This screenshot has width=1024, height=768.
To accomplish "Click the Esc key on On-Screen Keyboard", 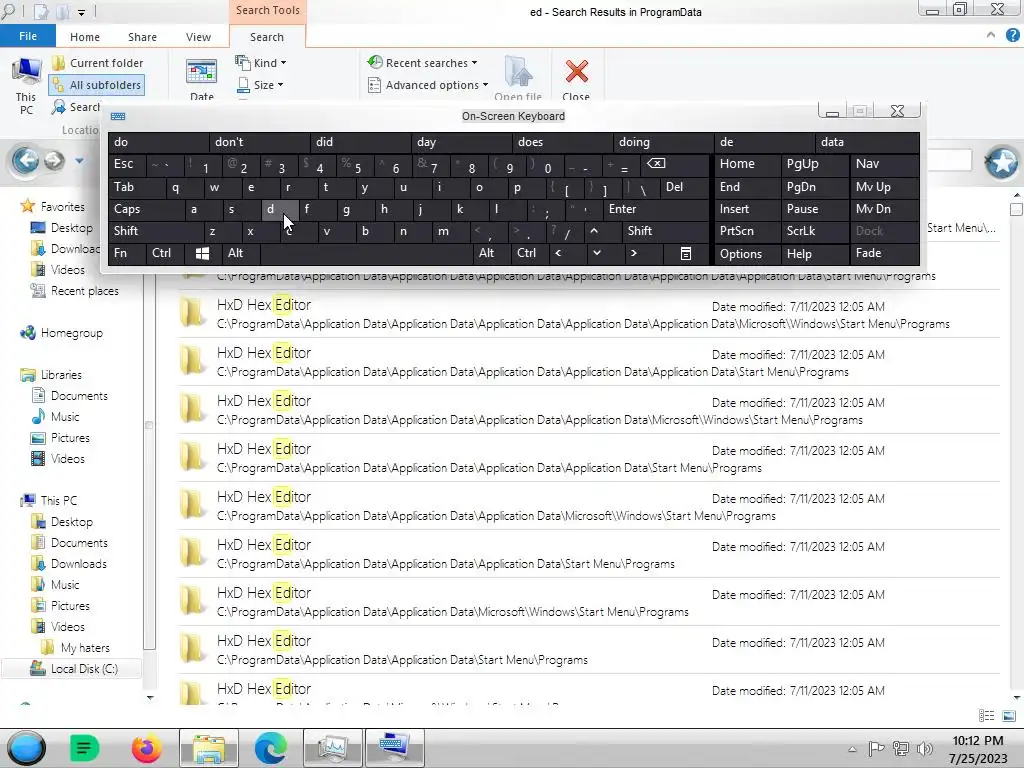I will (126, 164).
